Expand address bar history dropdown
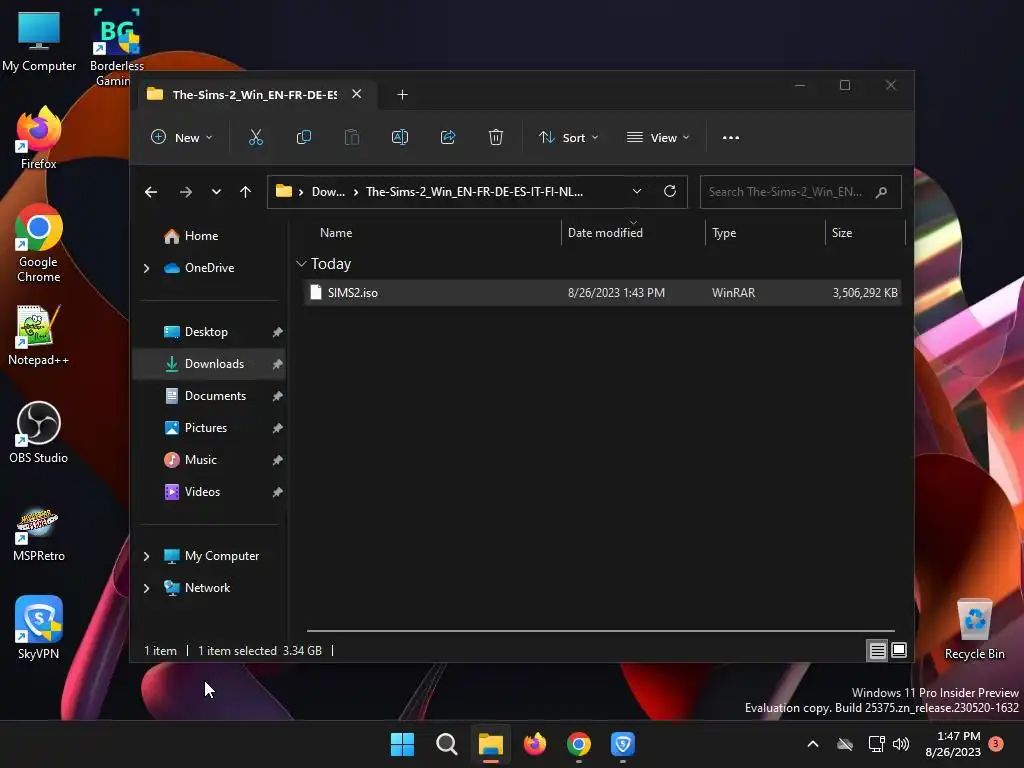 637,191
